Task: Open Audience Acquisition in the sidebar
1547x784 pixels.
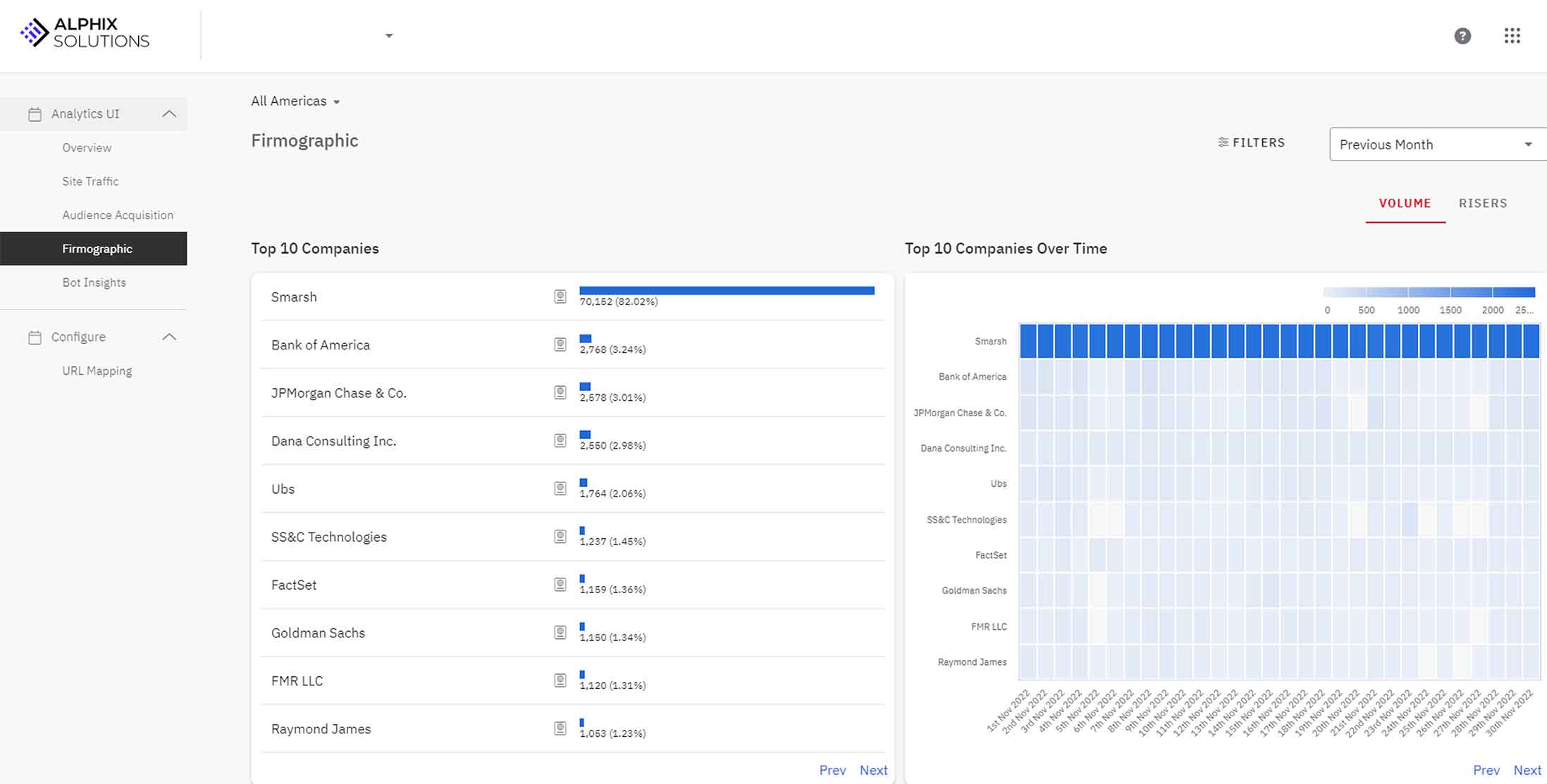Action: 118,216
